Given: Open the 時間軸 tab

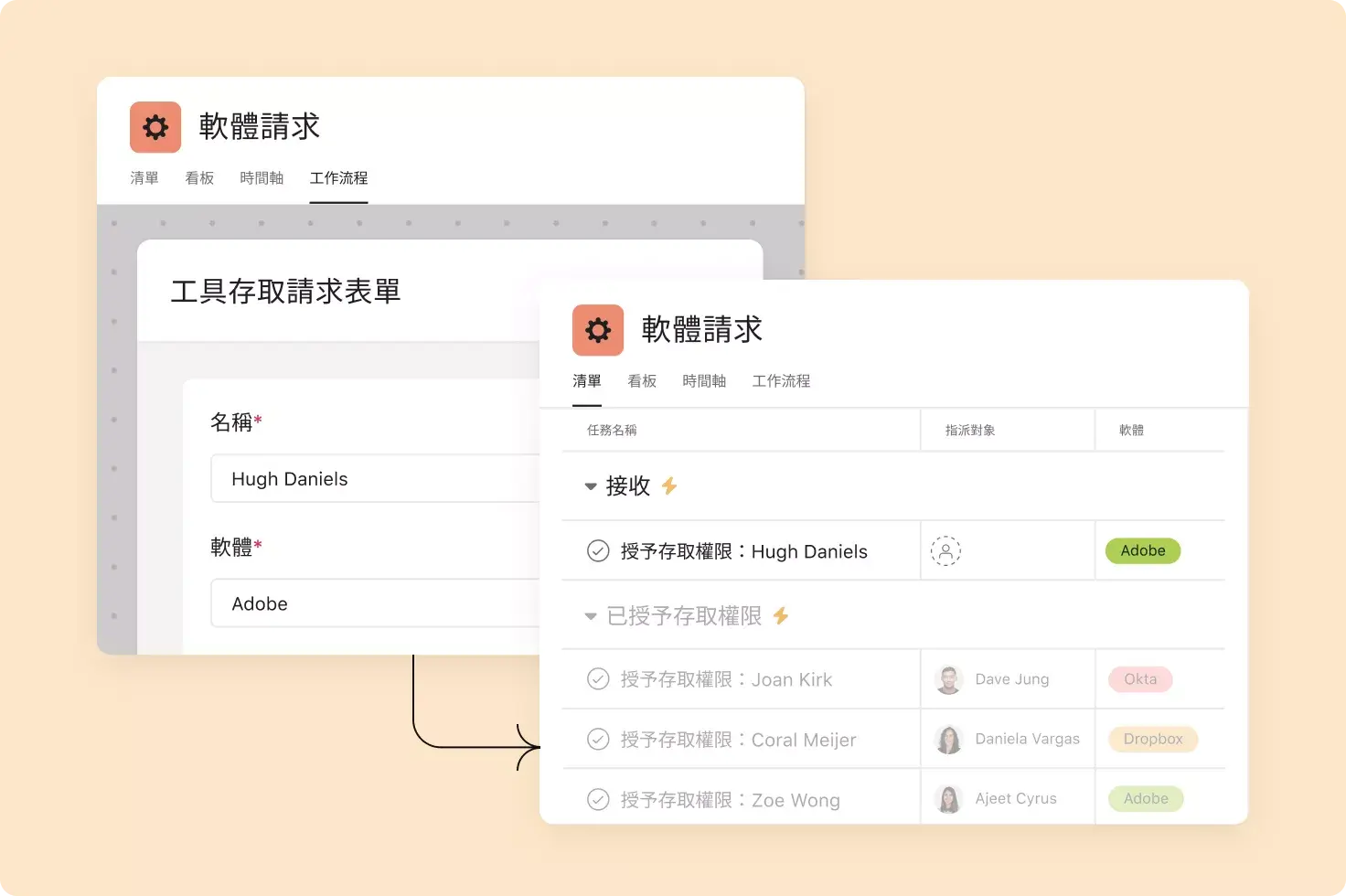Looking at the screenshot, I should 704,381.
